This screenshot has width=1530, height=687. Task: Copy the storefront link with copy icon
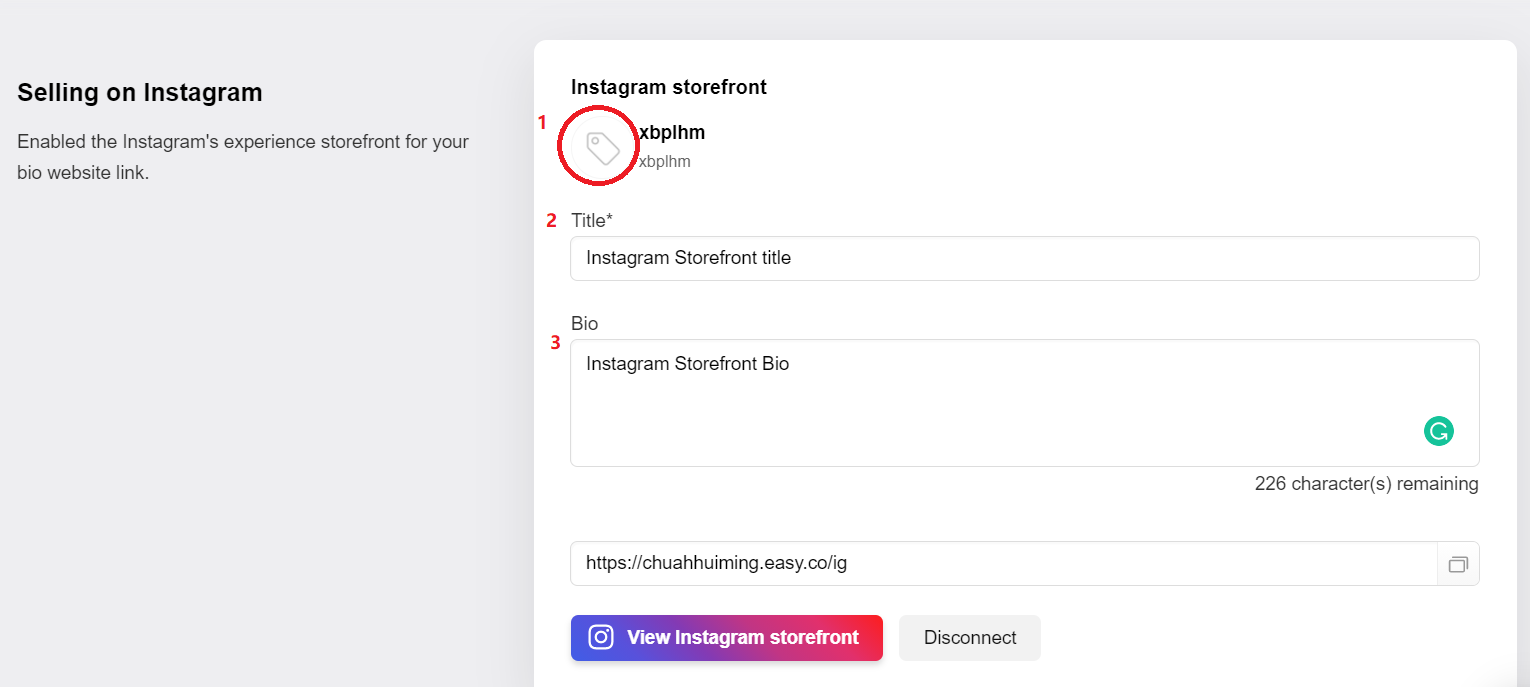coord(1458,564)
